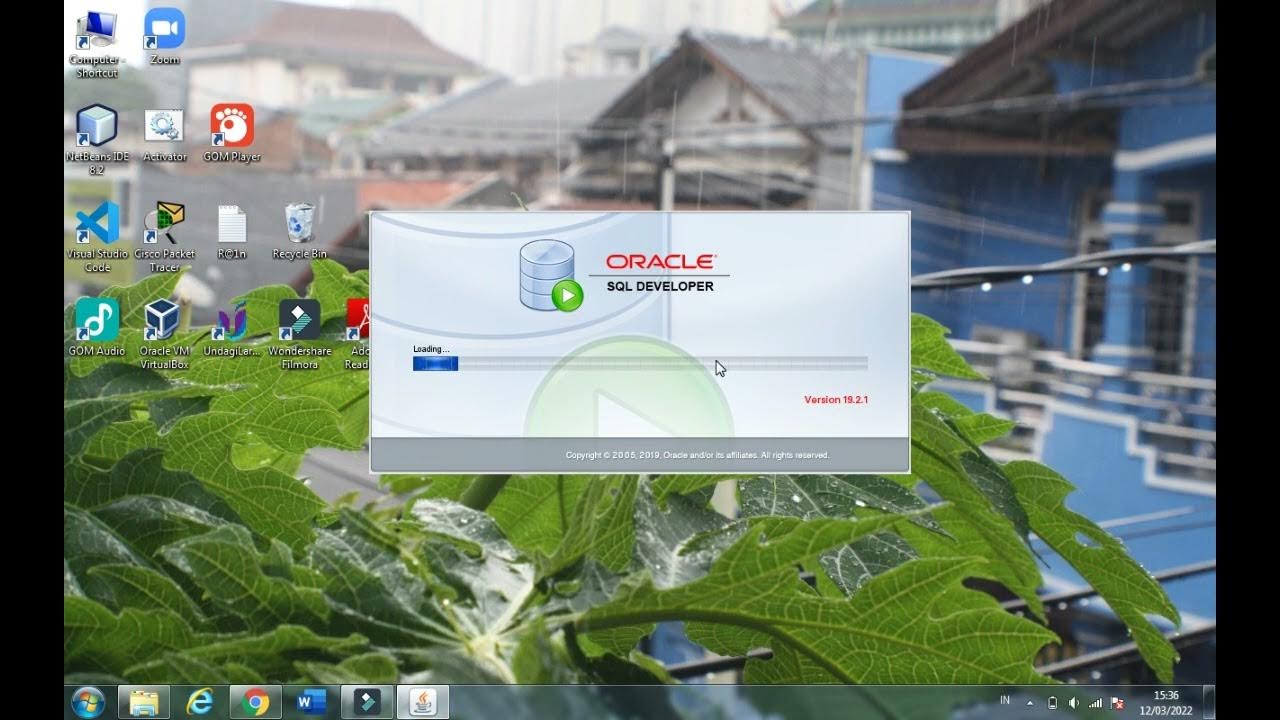Click the ORACLE logo text

click(661, 262)
